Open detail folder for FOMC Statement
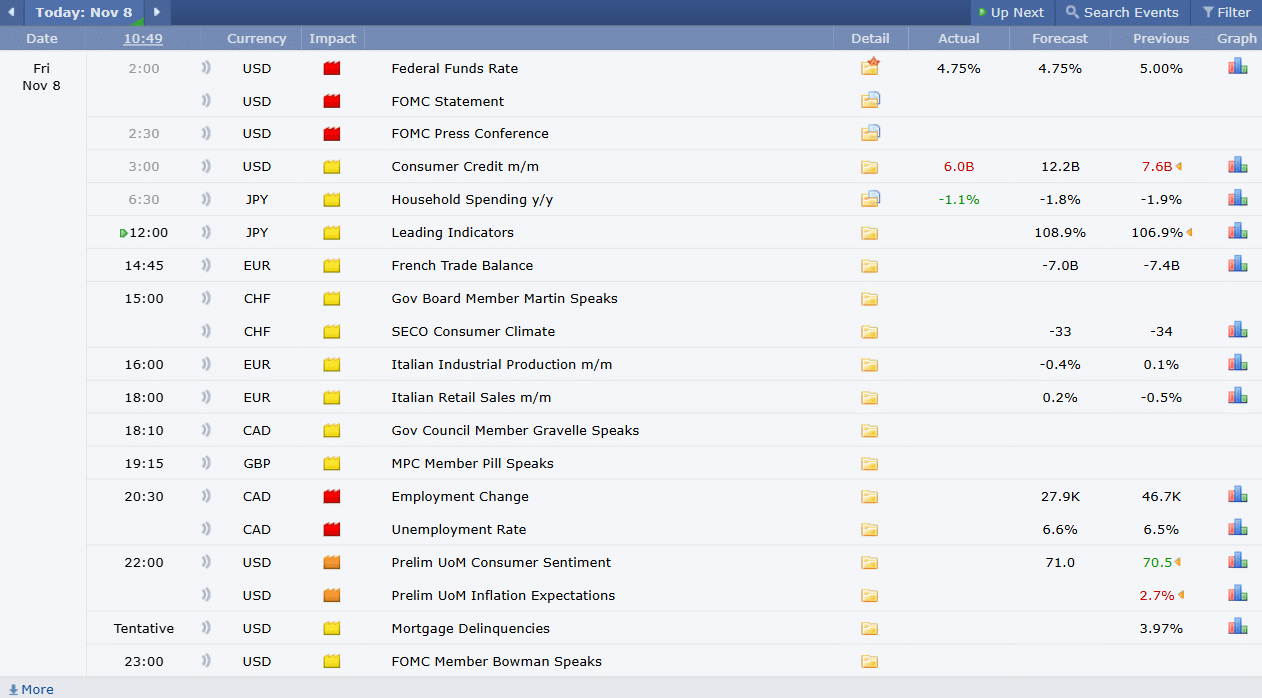The height and width of the screenshot is (698, 1262). pos(870,100)
